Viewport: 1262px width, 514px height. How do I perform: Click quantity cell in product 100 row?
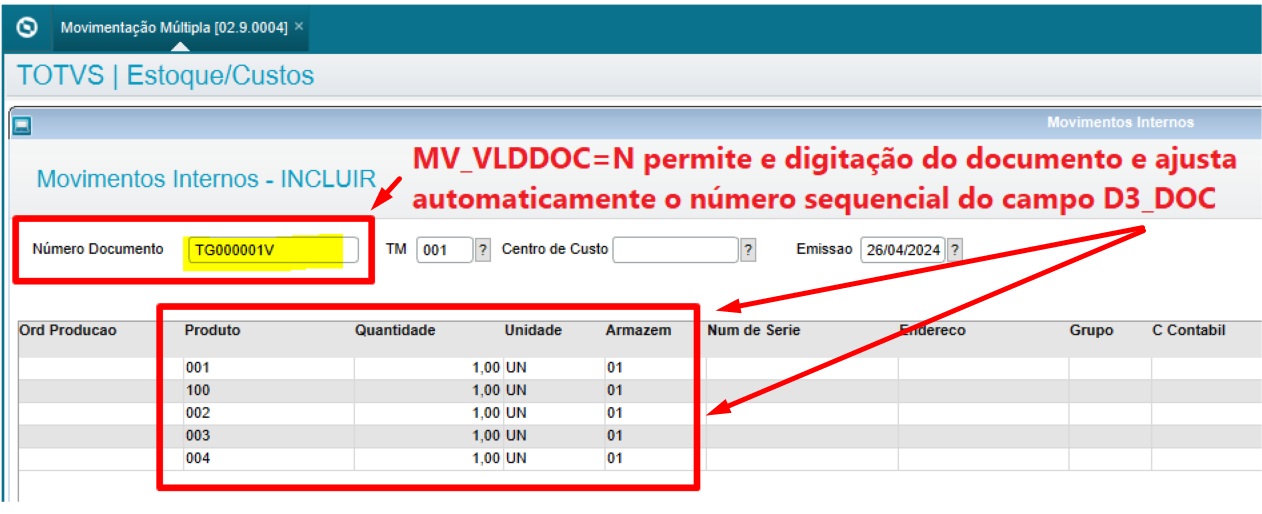pyautogui.click(x=428, y=390)
